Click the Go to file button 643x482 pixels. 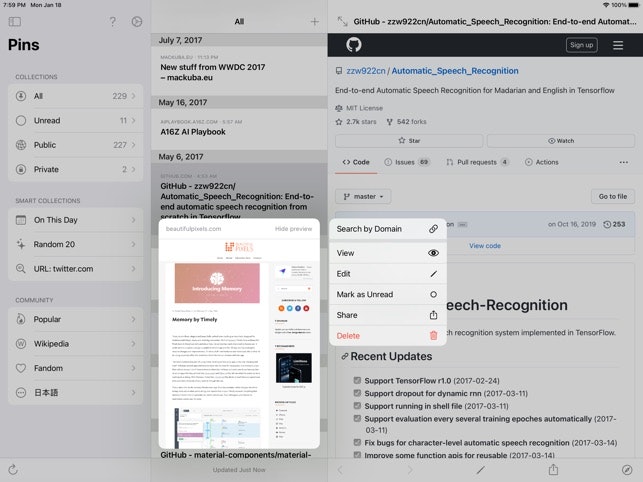point(613,196)
